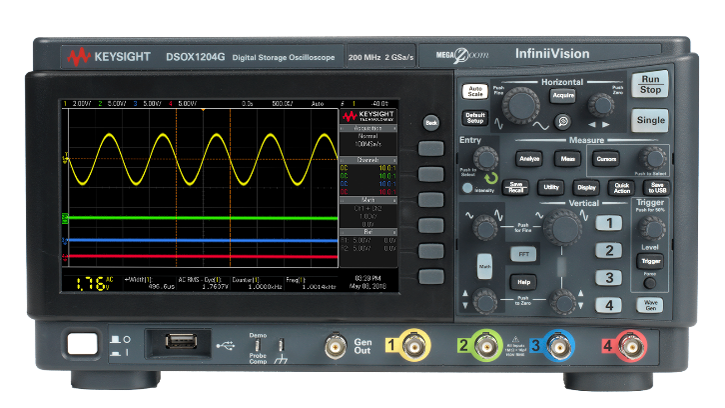
Task: Toggle channel 2 with its Vertical key
Action: click(608, 251)
